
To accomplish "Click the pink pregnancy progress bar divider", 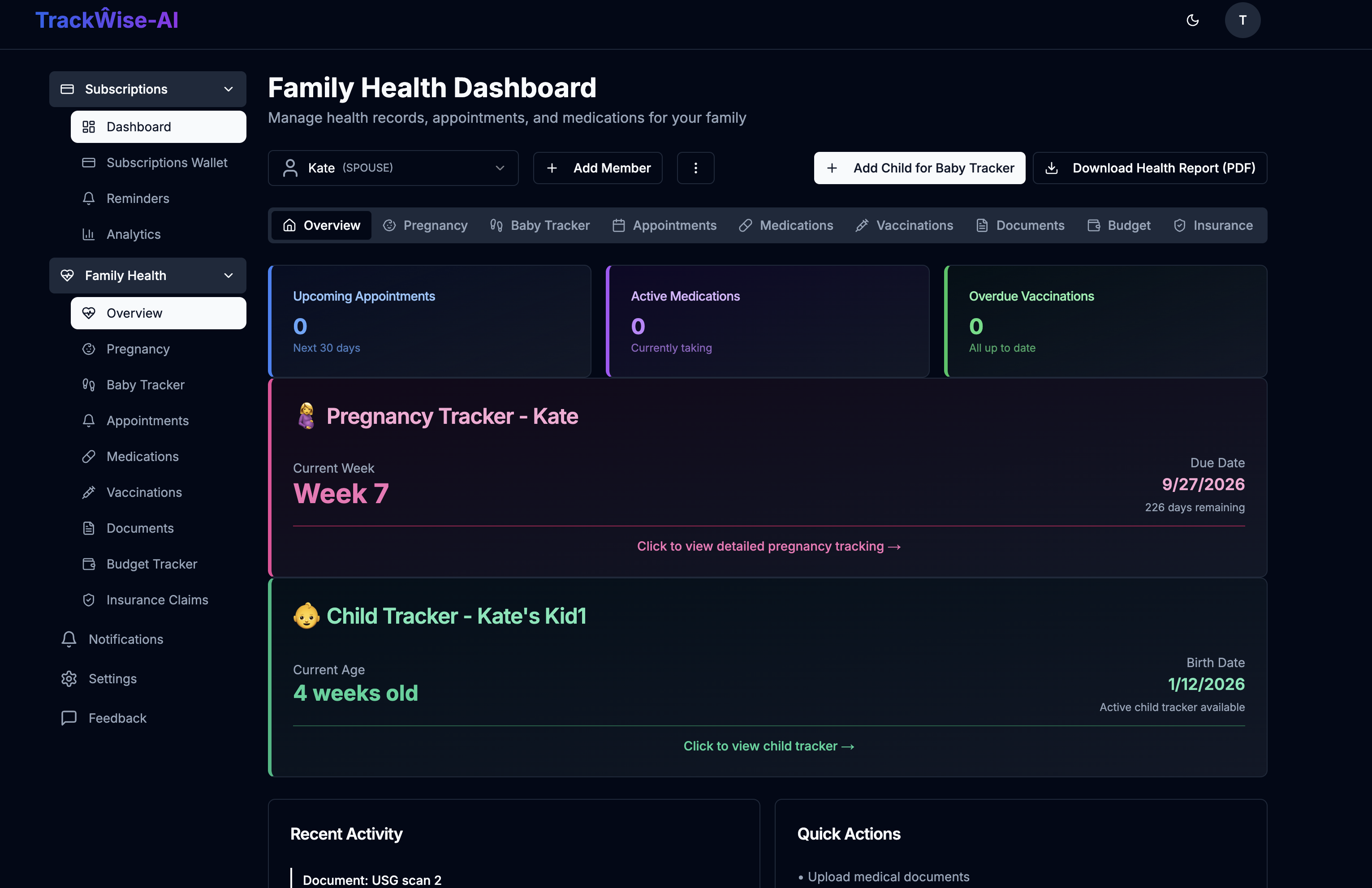I will pyautogui.click(x=768, y=526).
